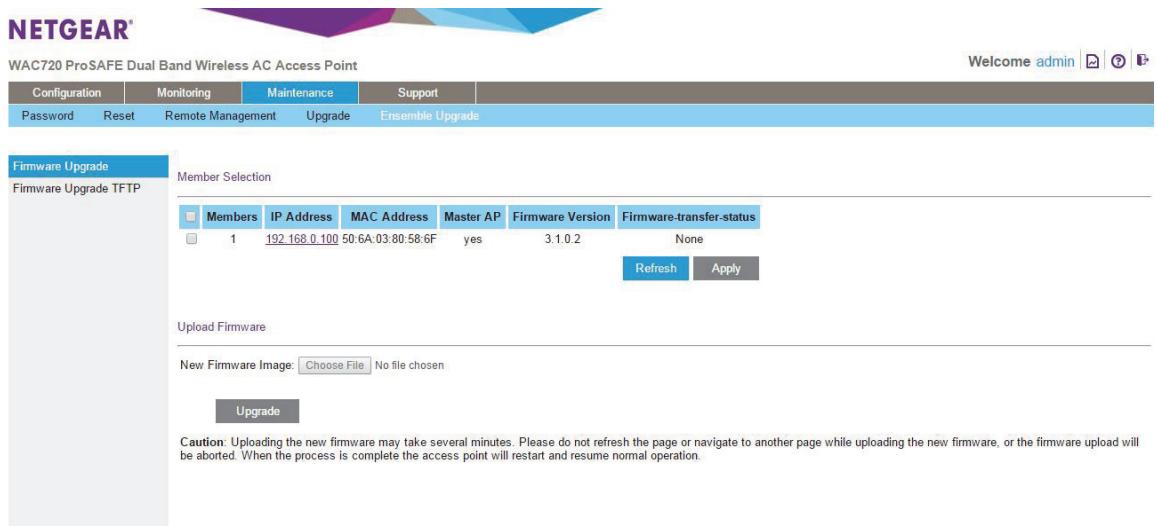Screen dimensions: 1156x526
Task: Open Remote Management submenu
Action: [x=220, y=116]
